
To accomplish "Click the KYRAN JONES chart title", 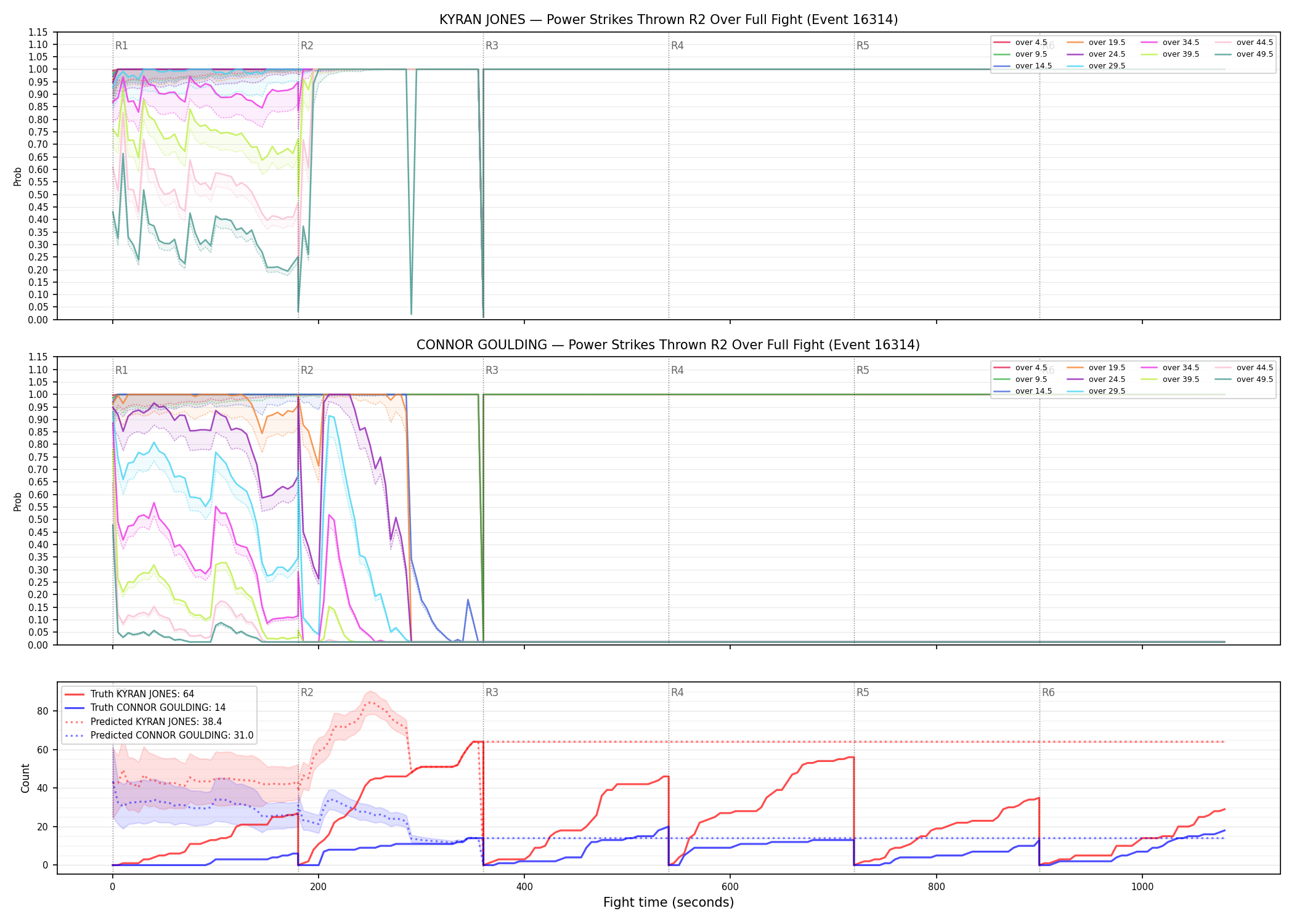I will [669, 20].
